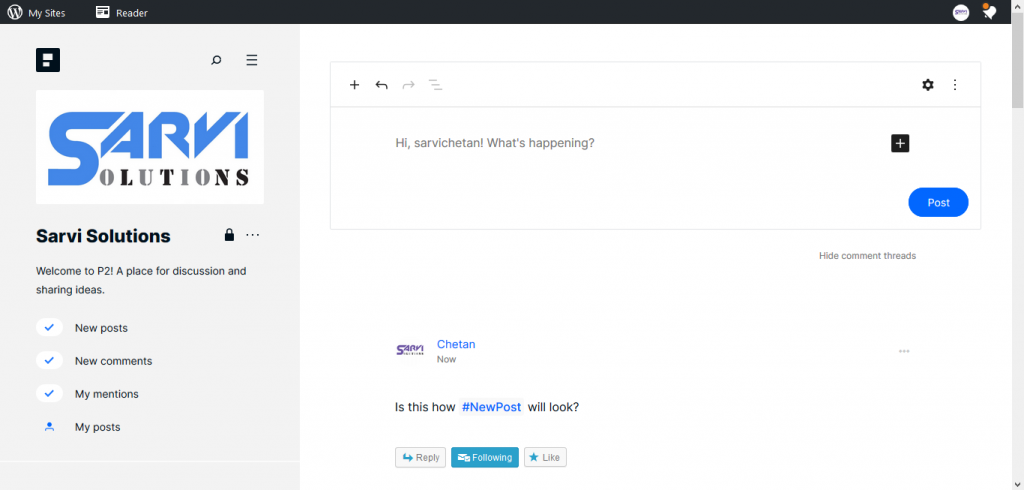
Task: Open the block list view outline
Action: point(436,84)
